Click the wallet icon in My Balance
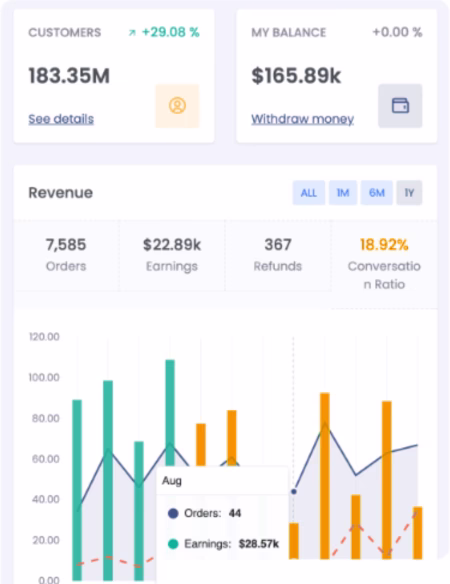Viewport: 450px width, 584px height. (400, 106)
